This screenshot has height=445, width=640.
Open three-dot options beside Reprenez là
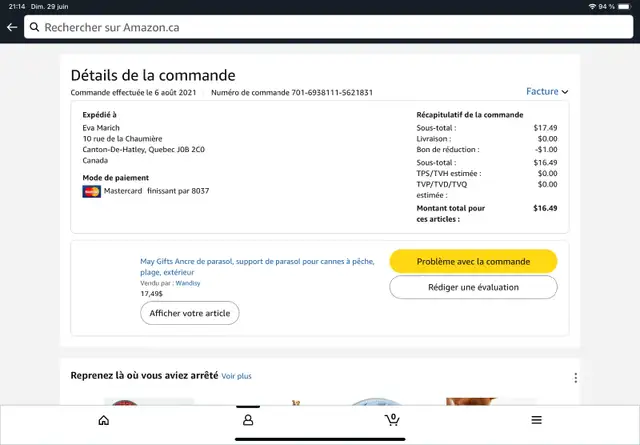[x=576, y=378]
